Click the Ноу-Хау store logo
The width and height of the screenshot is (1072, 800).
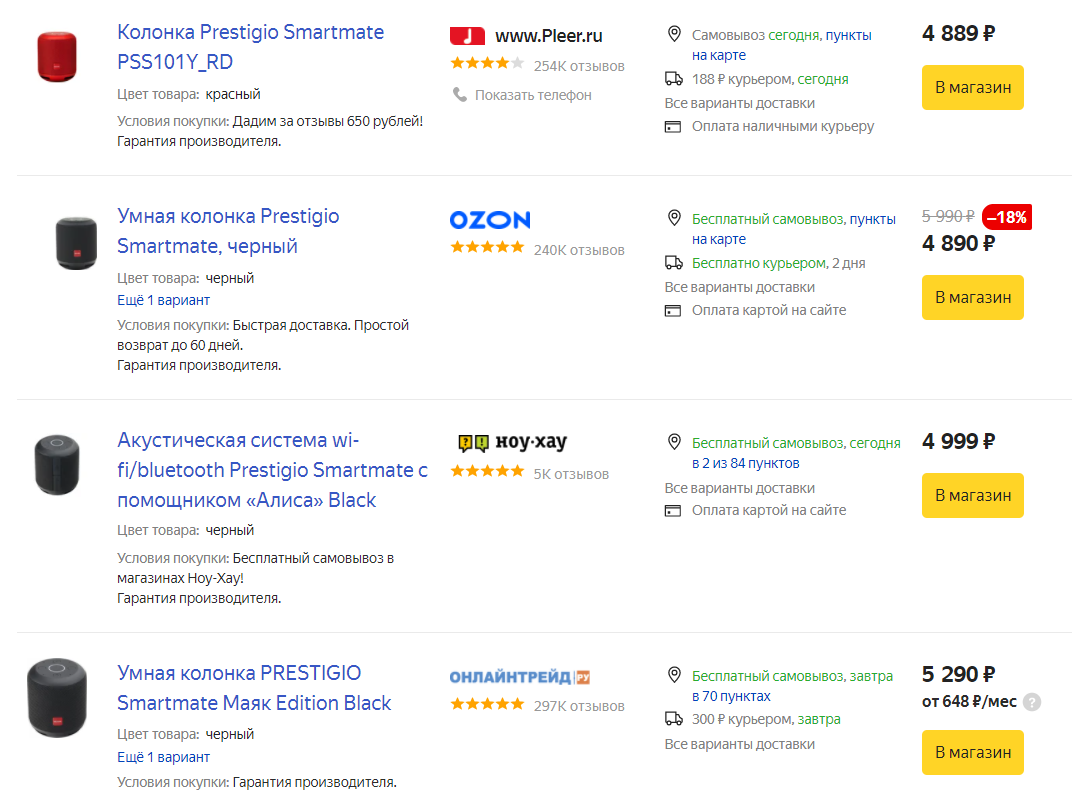[513, 442]
